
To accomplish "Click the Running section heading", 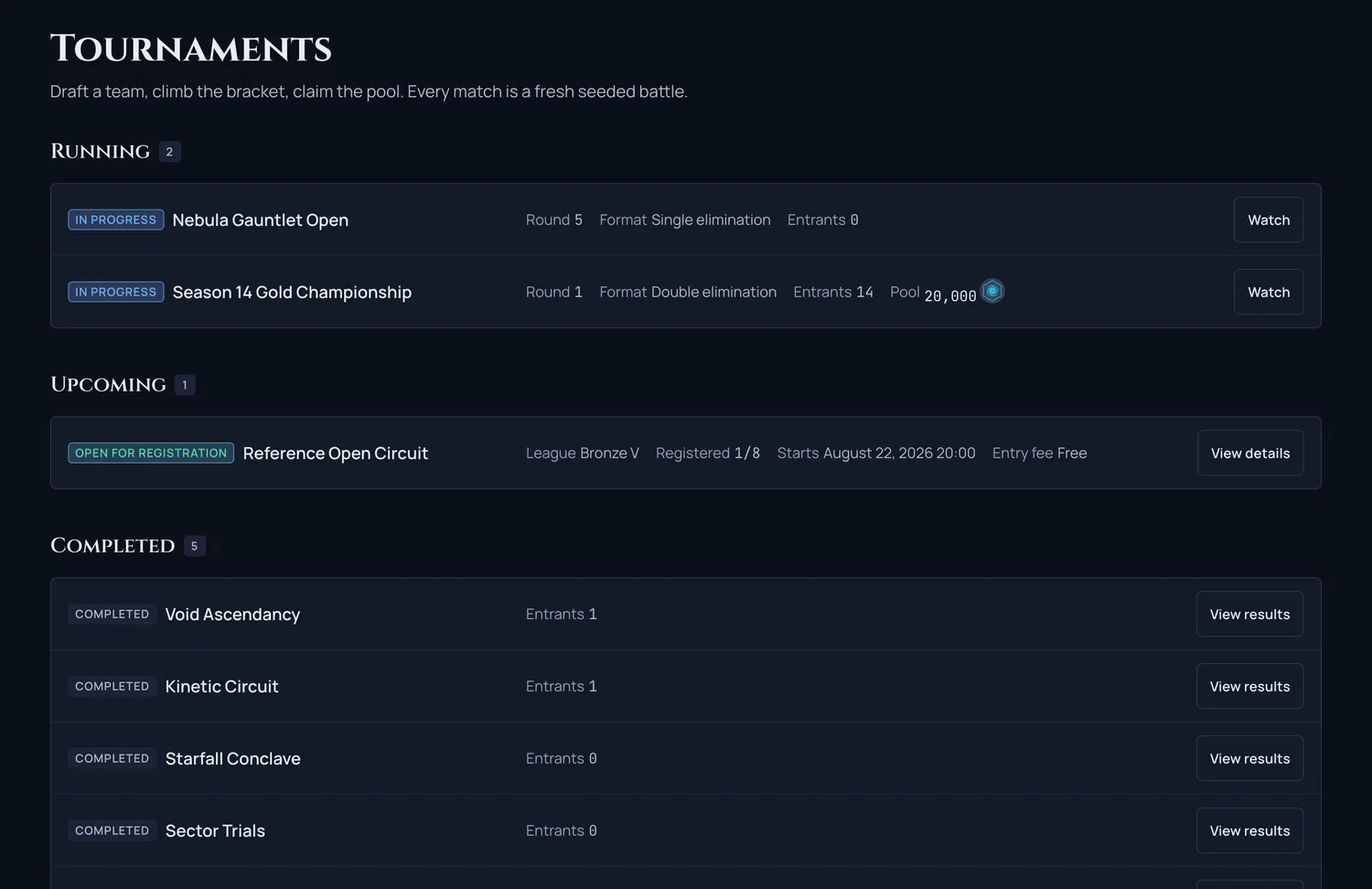I will [x=100, y=151].
